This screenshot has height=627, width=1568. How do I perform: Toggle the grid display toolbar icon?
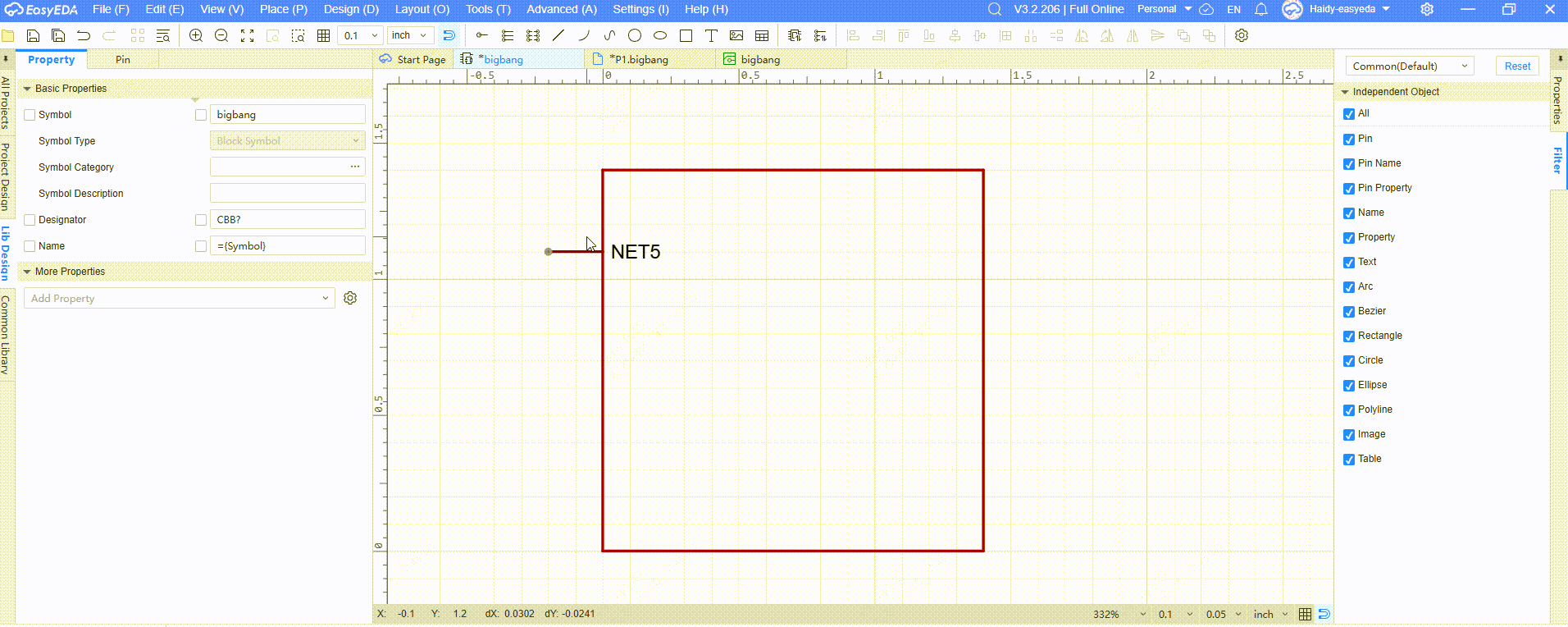323,35
